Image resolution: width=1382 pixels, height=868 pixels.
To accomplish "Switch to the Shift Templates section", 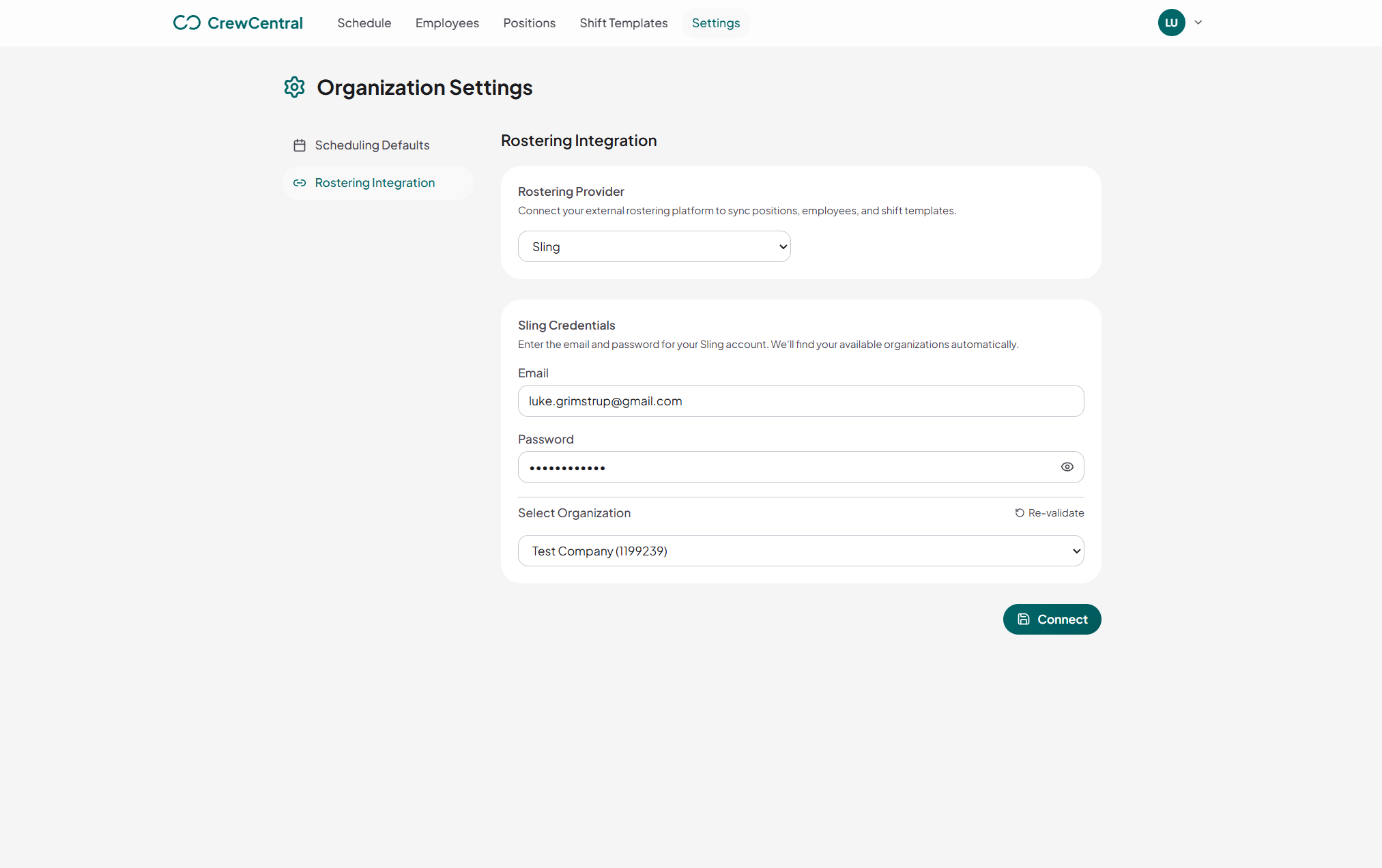I will (x=623, y=23).
